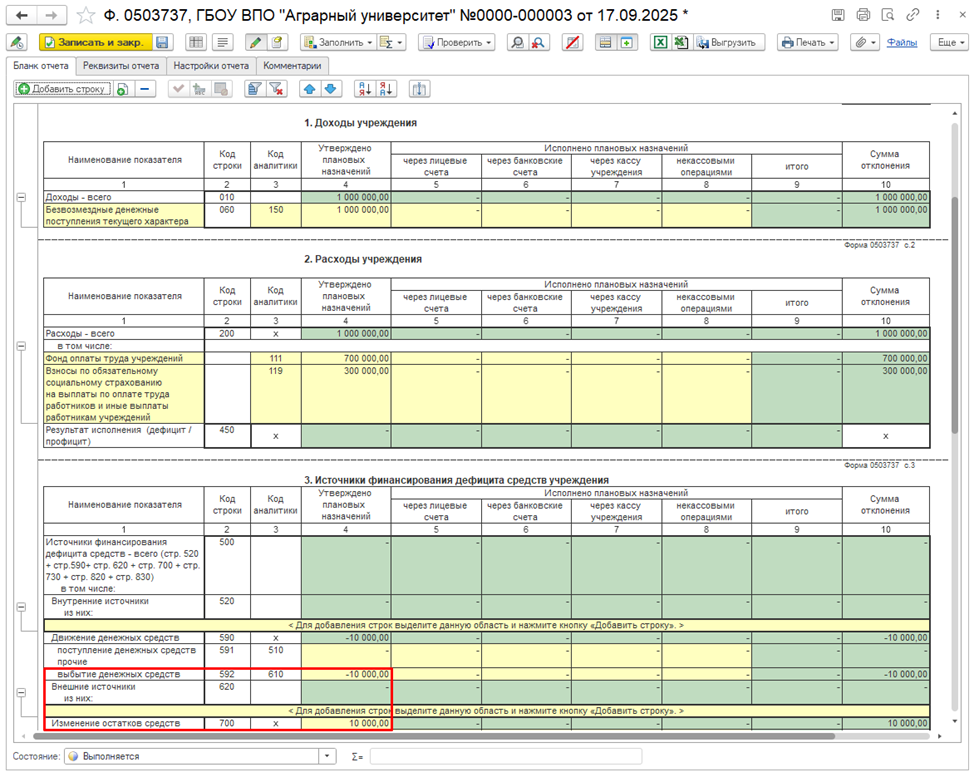Toggle the green pencil edit mode

pos(255,42)
